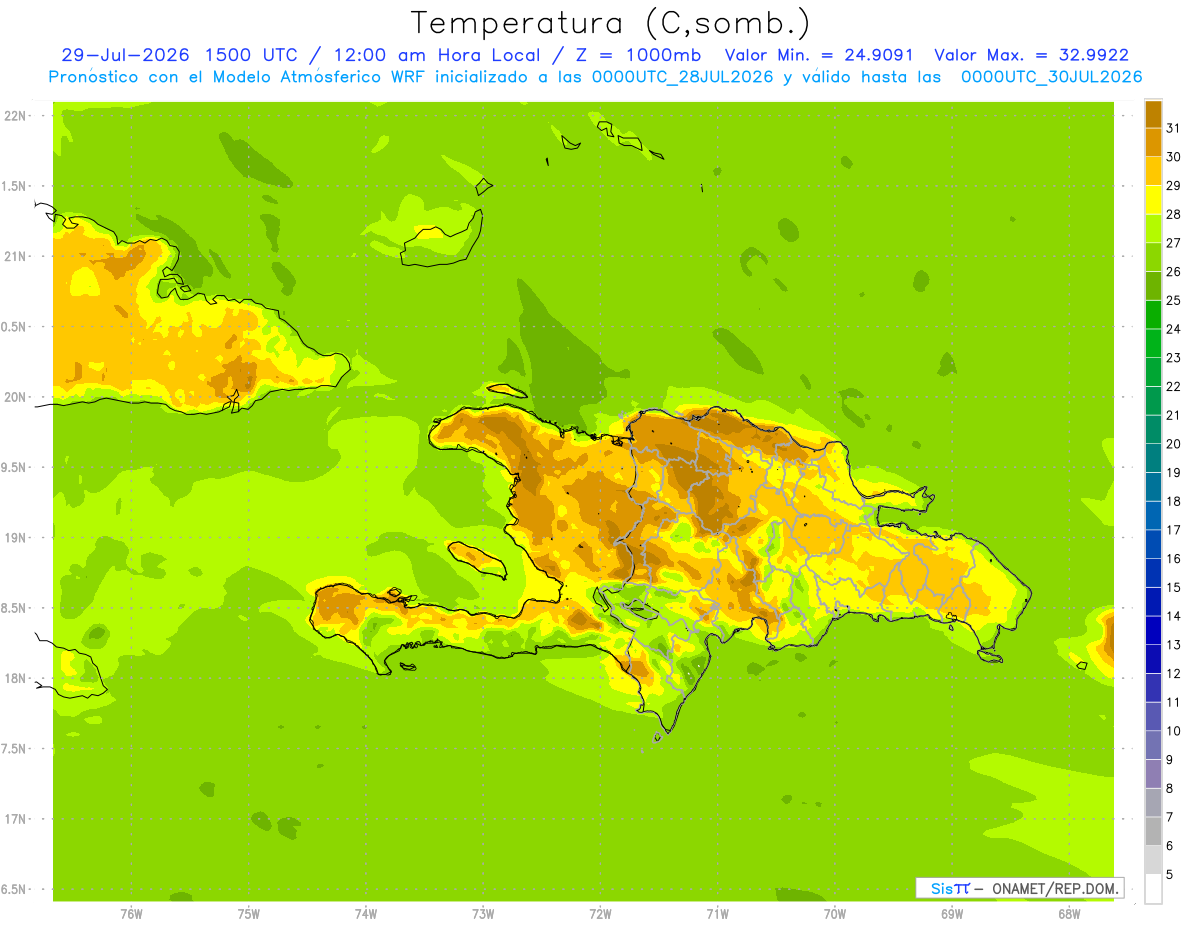Click the '75W' longitude label
The height and width of the screenshot is (927, 1200).
pos(248,913)
